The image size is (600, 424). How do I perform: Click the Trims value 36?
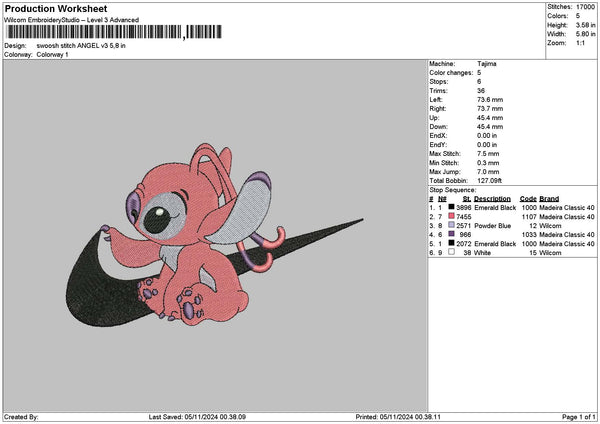[481, 91]
